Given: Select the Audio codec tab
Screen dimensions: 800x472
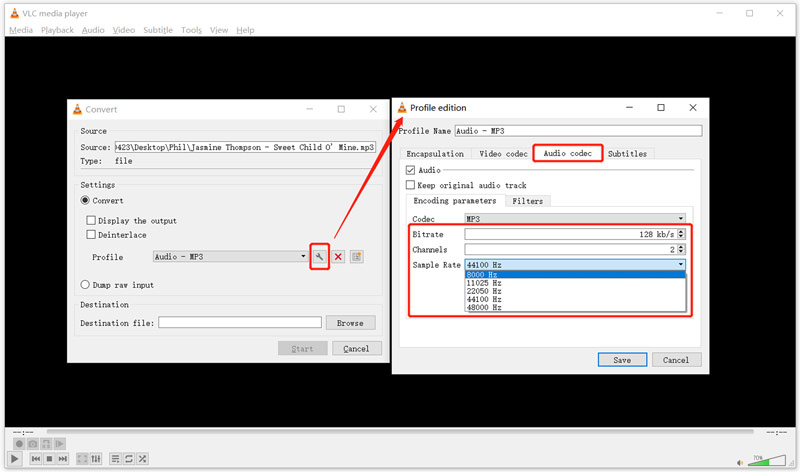Looking at the screenshot, I should pyautogui.click(x=567, y=153).
